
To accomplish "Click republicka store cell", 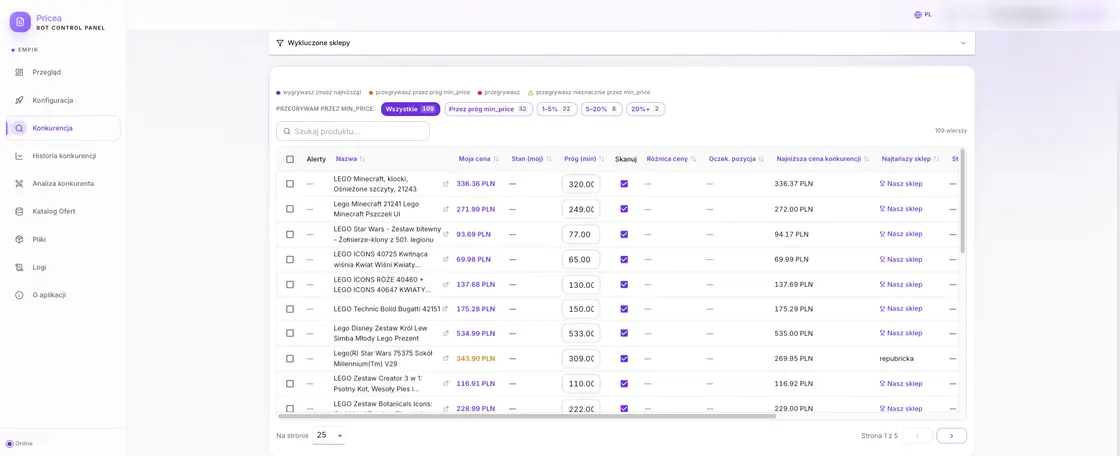I will point(896,358).
